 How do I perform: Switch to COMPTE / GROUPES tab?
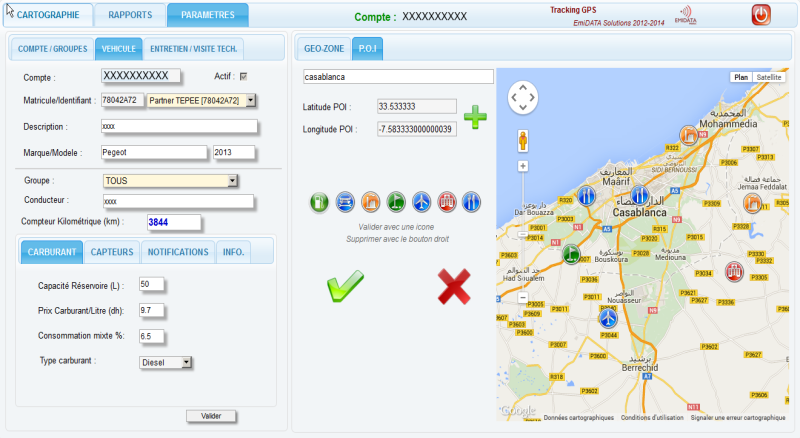(x=53, y=49)
